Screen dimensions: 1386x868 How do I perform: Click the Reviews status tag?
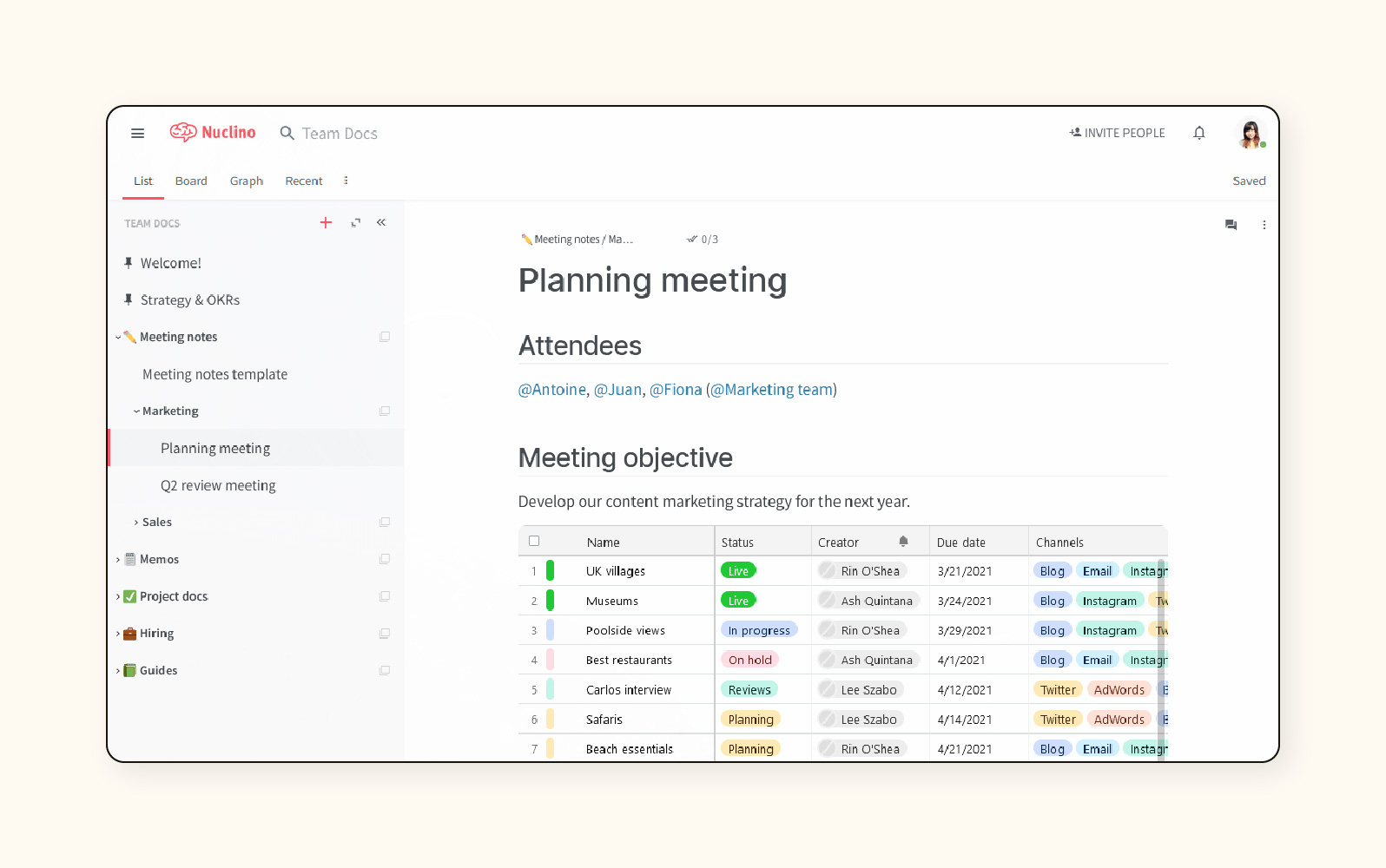[749, 689]
